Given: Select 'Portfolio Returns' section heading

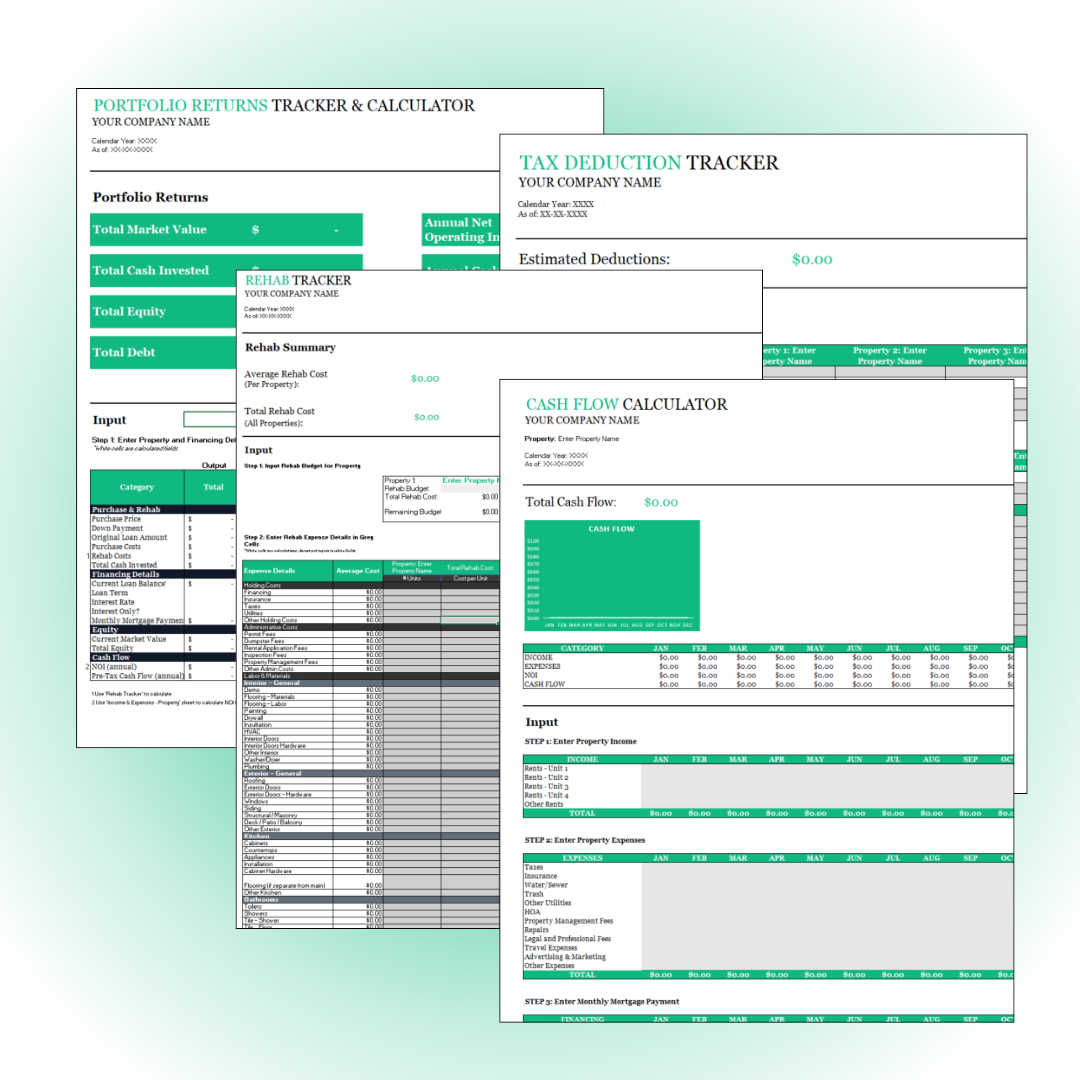Looking at the screenshot, I should point(150,197).
